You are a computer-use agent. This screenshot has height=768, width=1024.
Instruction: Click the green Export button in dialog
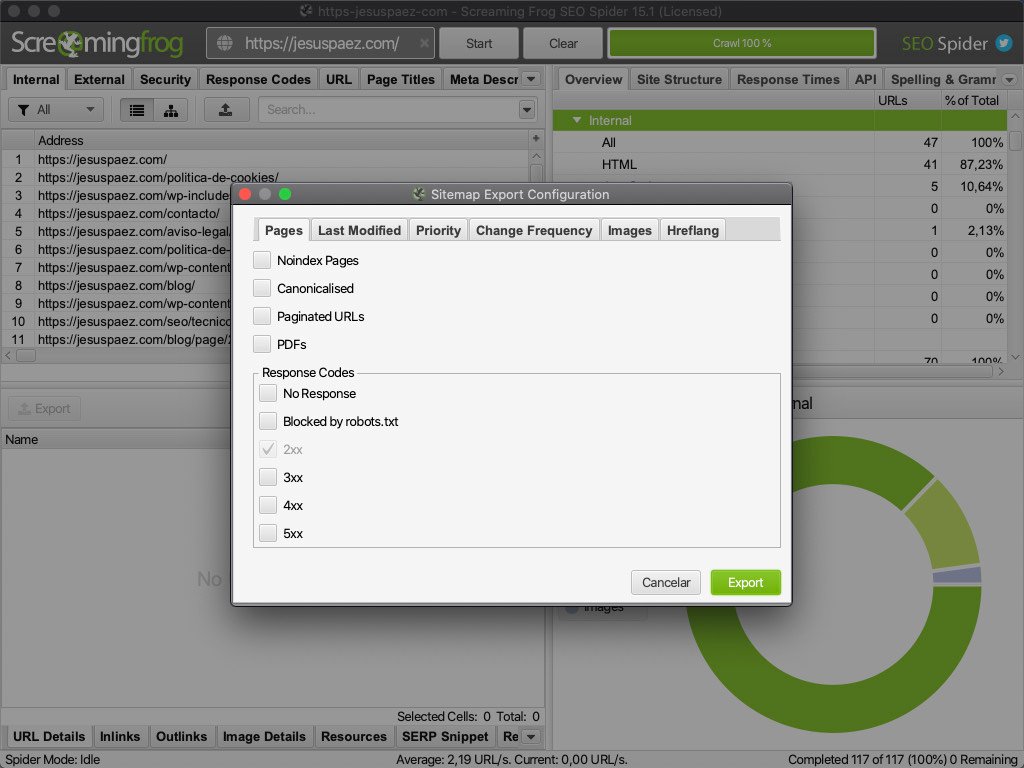(x=745, y=582)
